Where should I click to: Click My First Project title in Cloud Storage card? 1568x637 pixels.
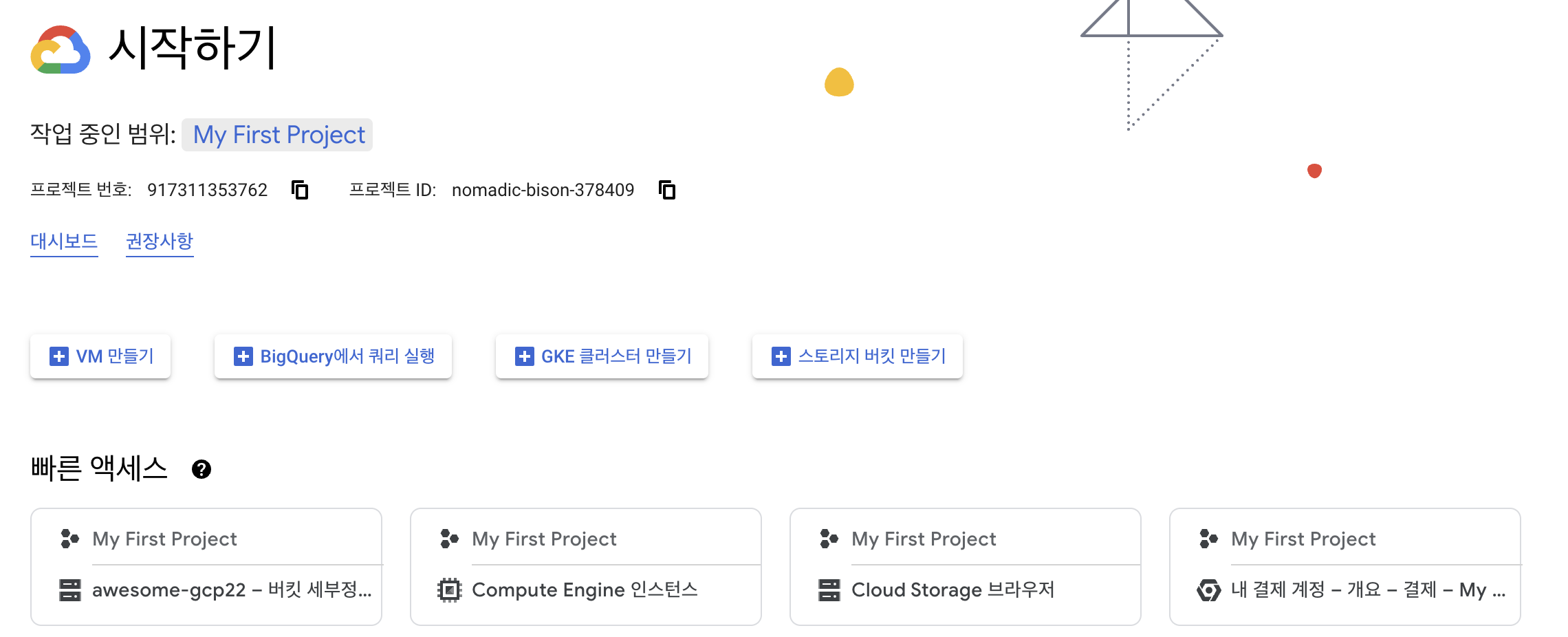924,539
